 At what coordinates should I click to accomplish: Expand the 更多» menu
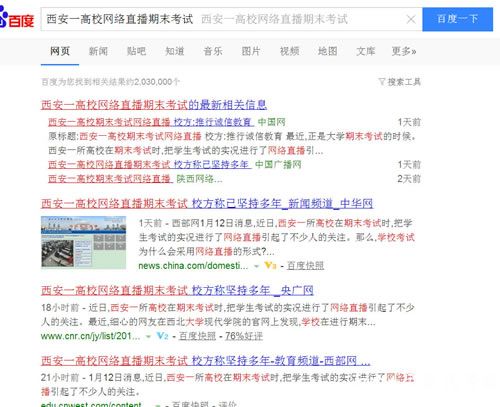coord(404,51)
